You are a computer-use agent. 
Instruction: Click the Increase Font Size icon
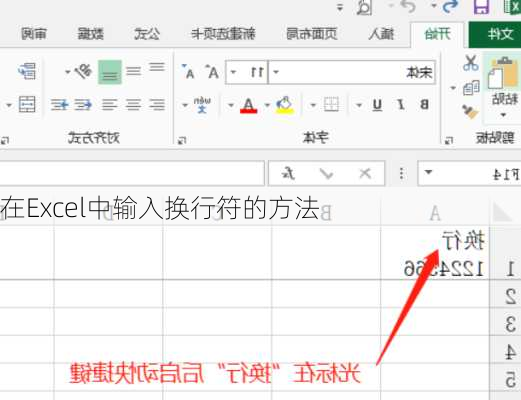212,71
